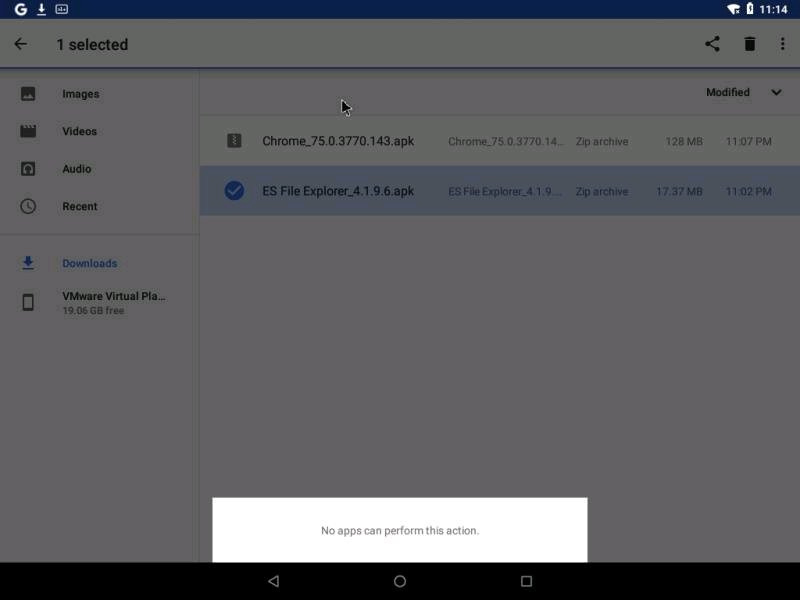Select the Downloads location

(x=90, y=263)
